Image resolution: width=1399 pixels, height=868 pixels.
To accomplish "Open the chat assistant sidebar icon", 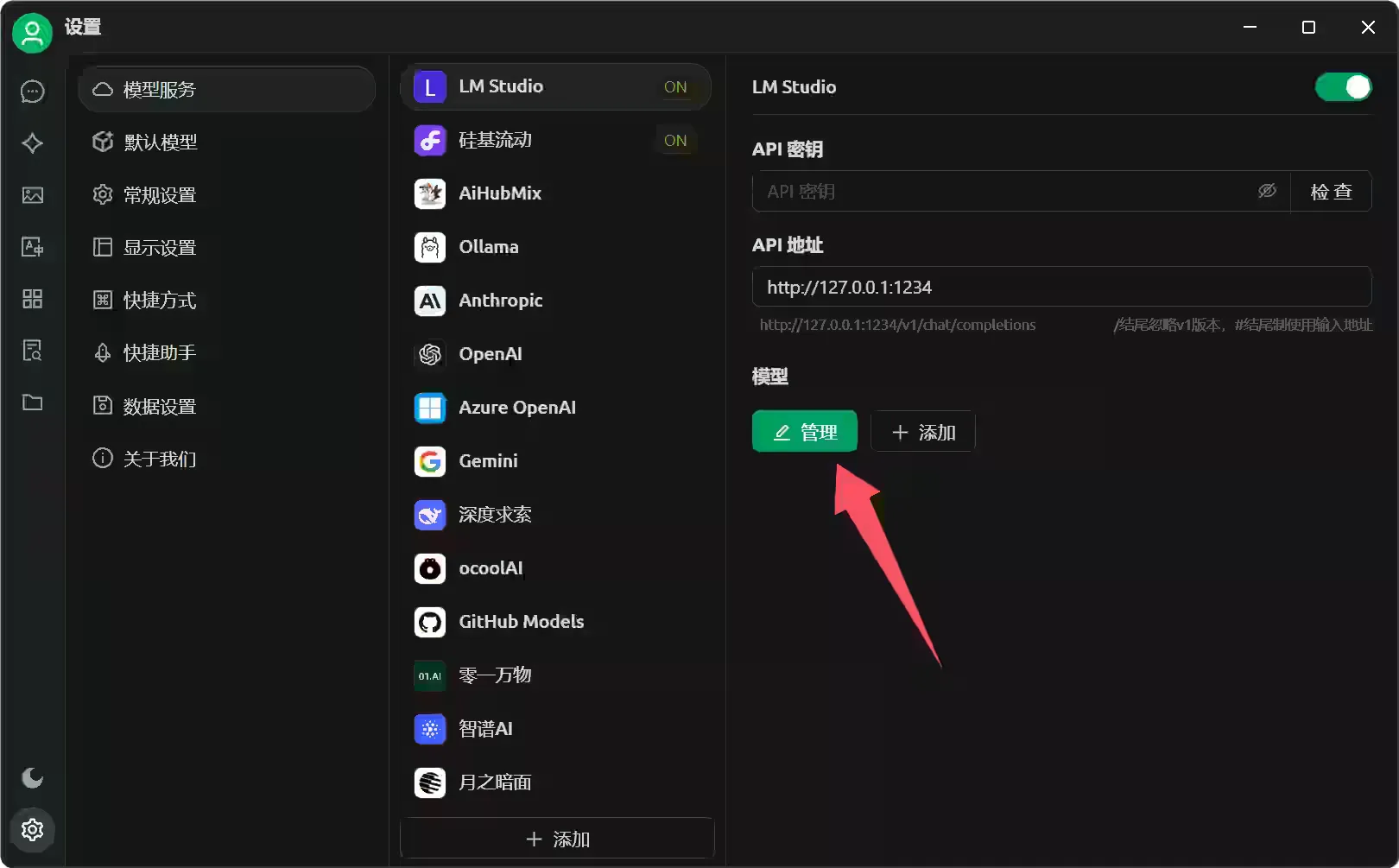I will [x=33, y=92].
